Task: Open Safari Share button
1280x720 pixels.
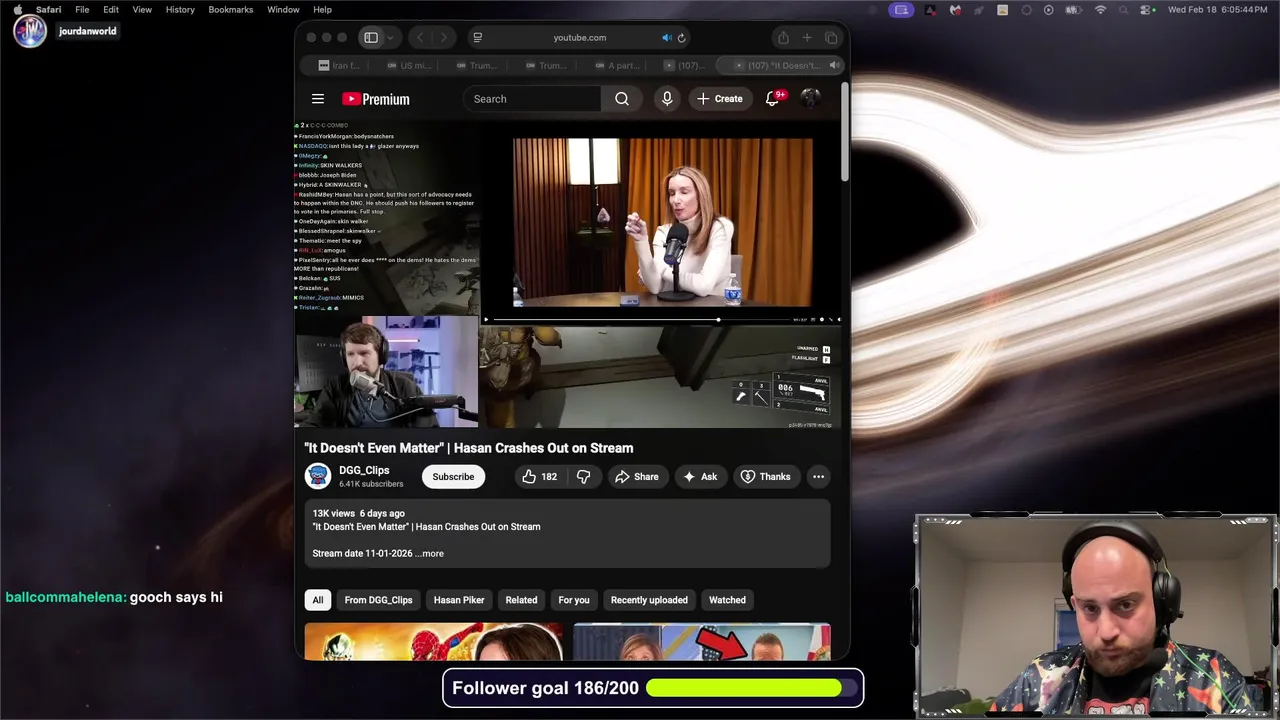Action: 783,38
